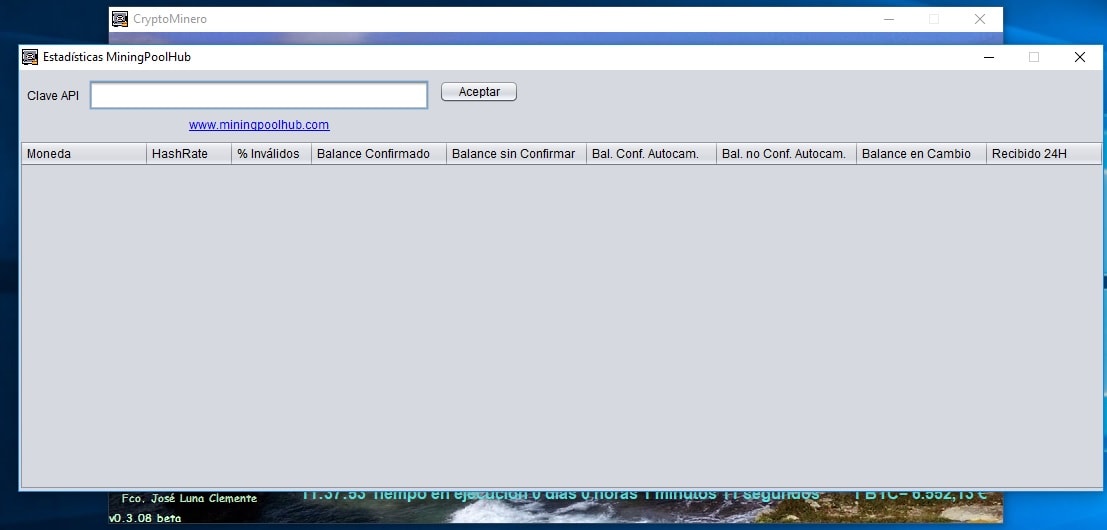
Task: Click the Balance en Cambio column header
Action: click(921, 154)
